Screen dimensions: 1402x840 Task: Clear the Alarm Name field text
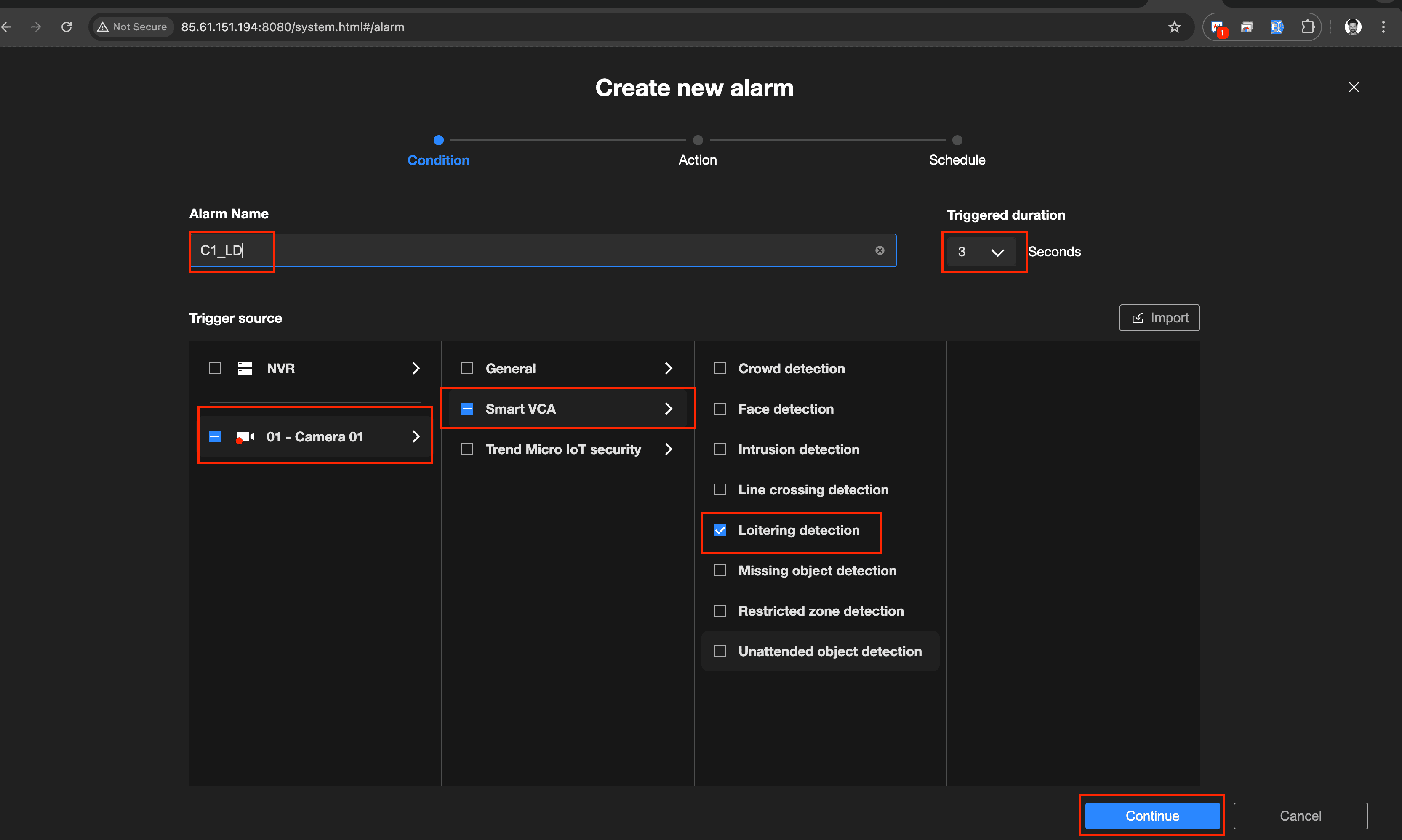pos(880,250)
